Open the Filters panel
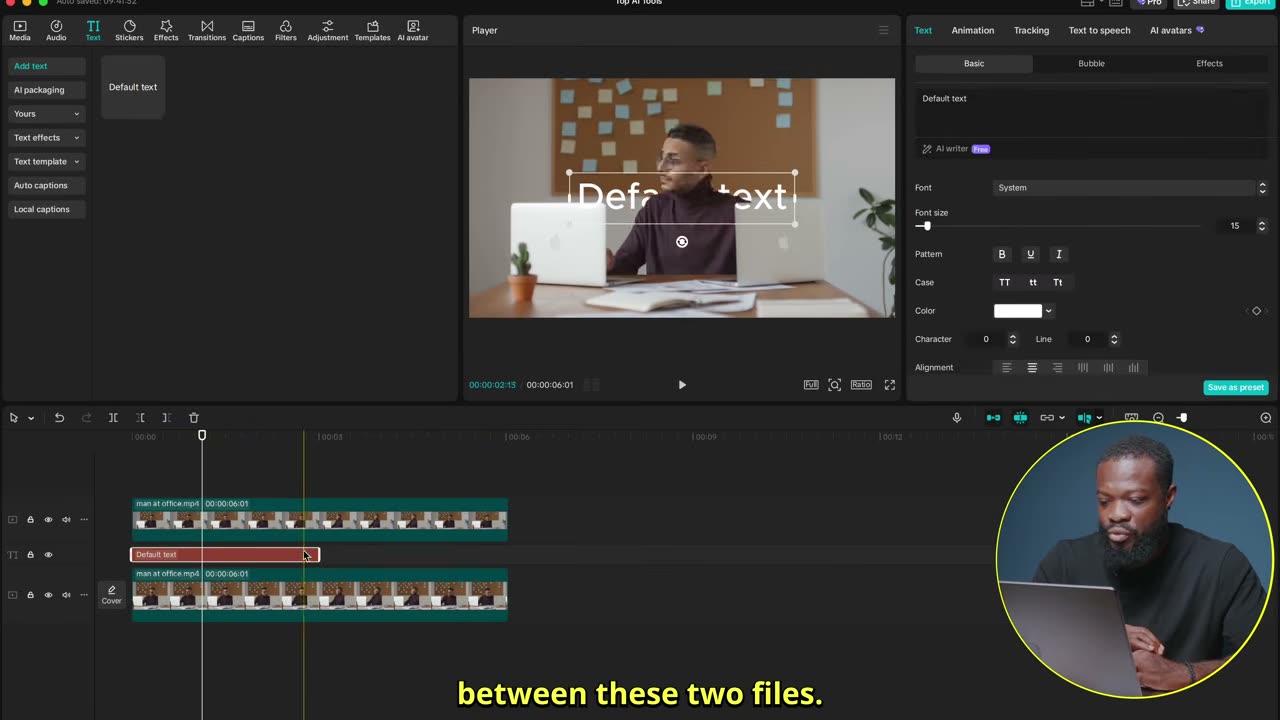Viewport: 1280px width, 720px height. pyautogui.click(x=286, y=31)
